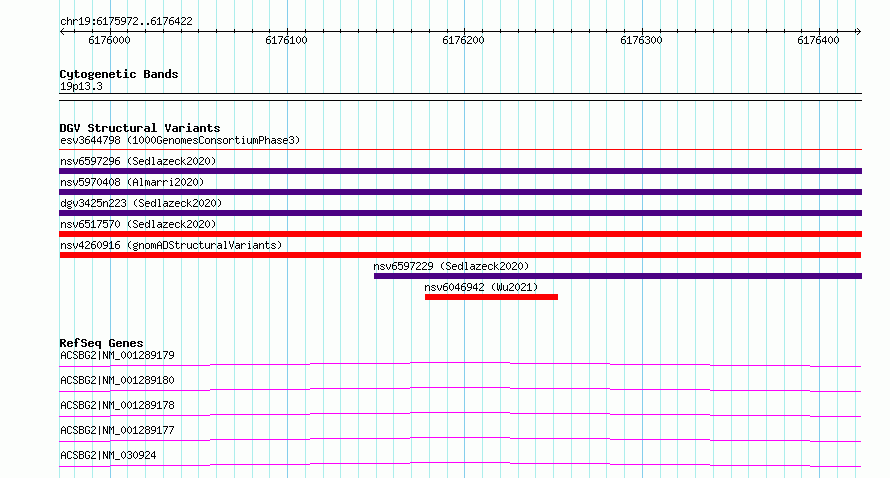Viewport: 890px width, 478px height.
Task: Open variant nsv4260916 (gnomADStructuralVariants) label
Action: 171,245
